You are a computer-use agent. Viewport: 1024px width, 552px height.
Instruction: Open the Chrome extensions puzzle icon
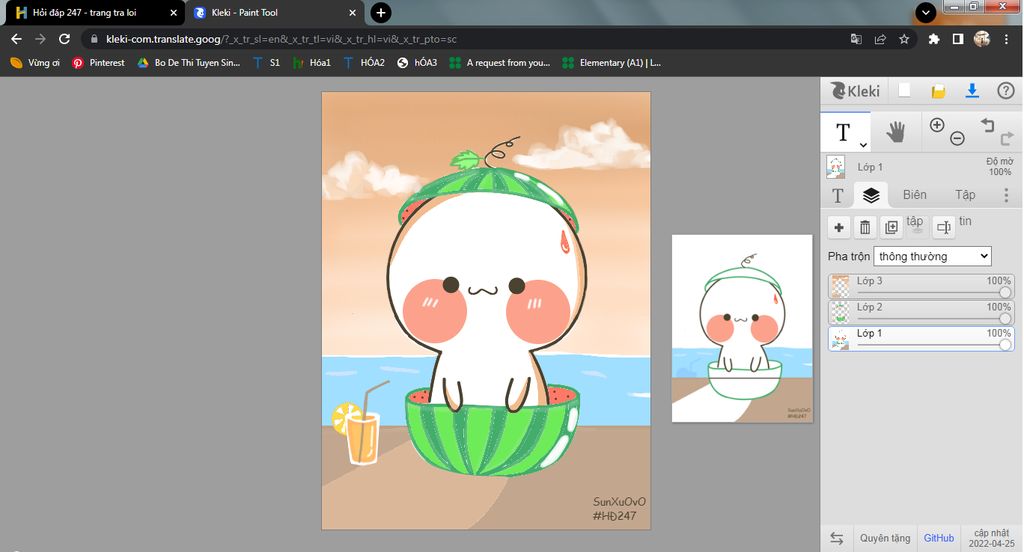(x=934, y=39)
